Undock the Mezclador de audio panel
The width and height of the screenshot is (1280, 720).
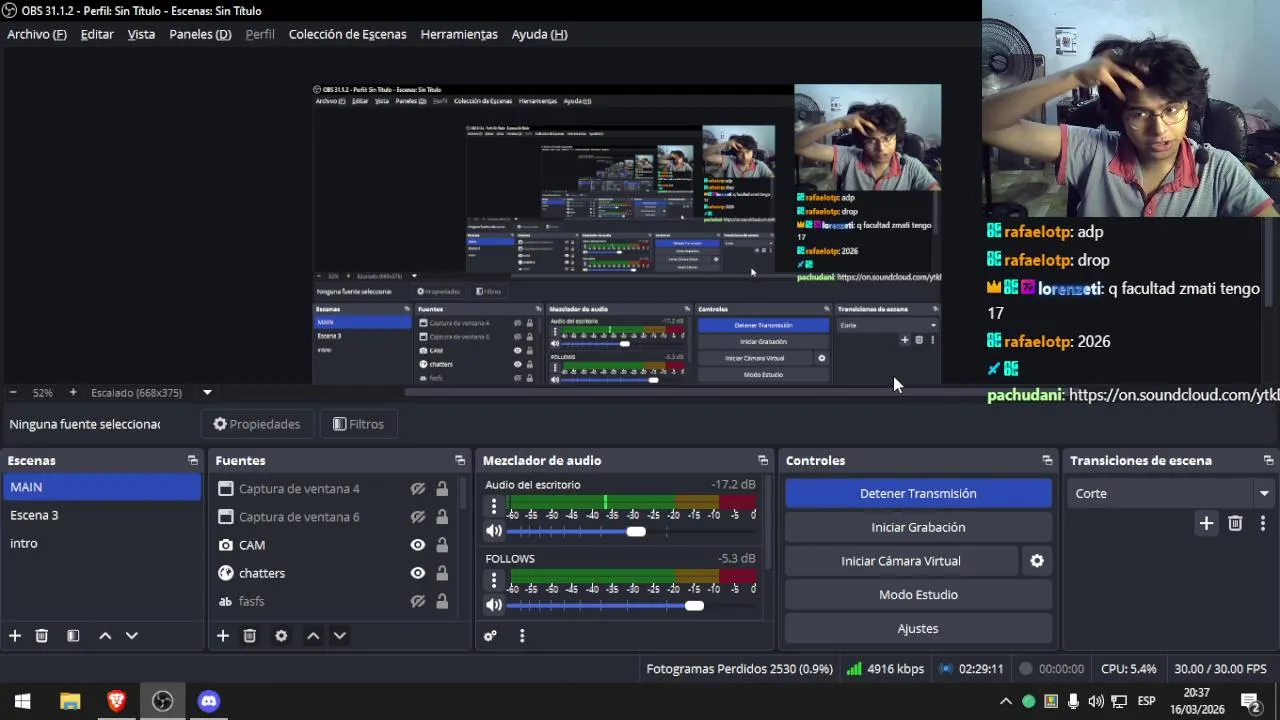[x=763, y=461]
